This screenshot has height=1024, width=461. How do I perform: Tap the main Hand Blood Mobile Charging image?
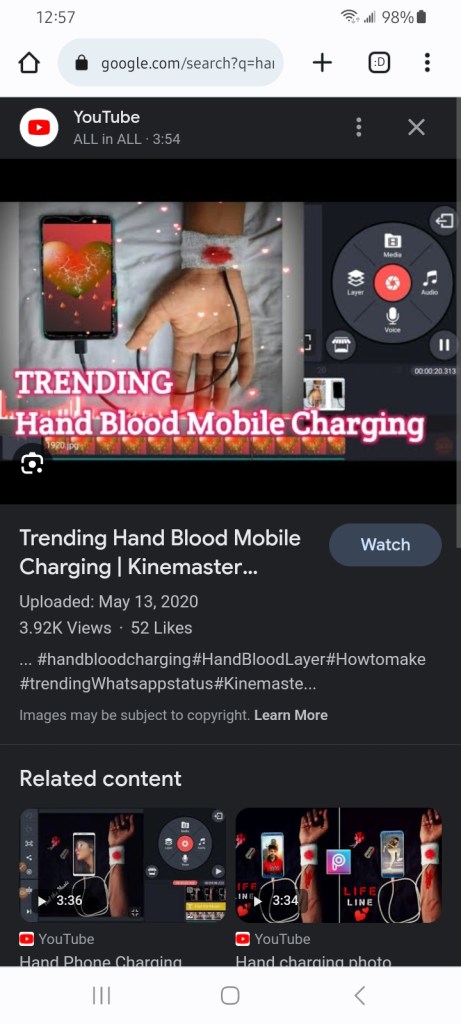point(228,331)
